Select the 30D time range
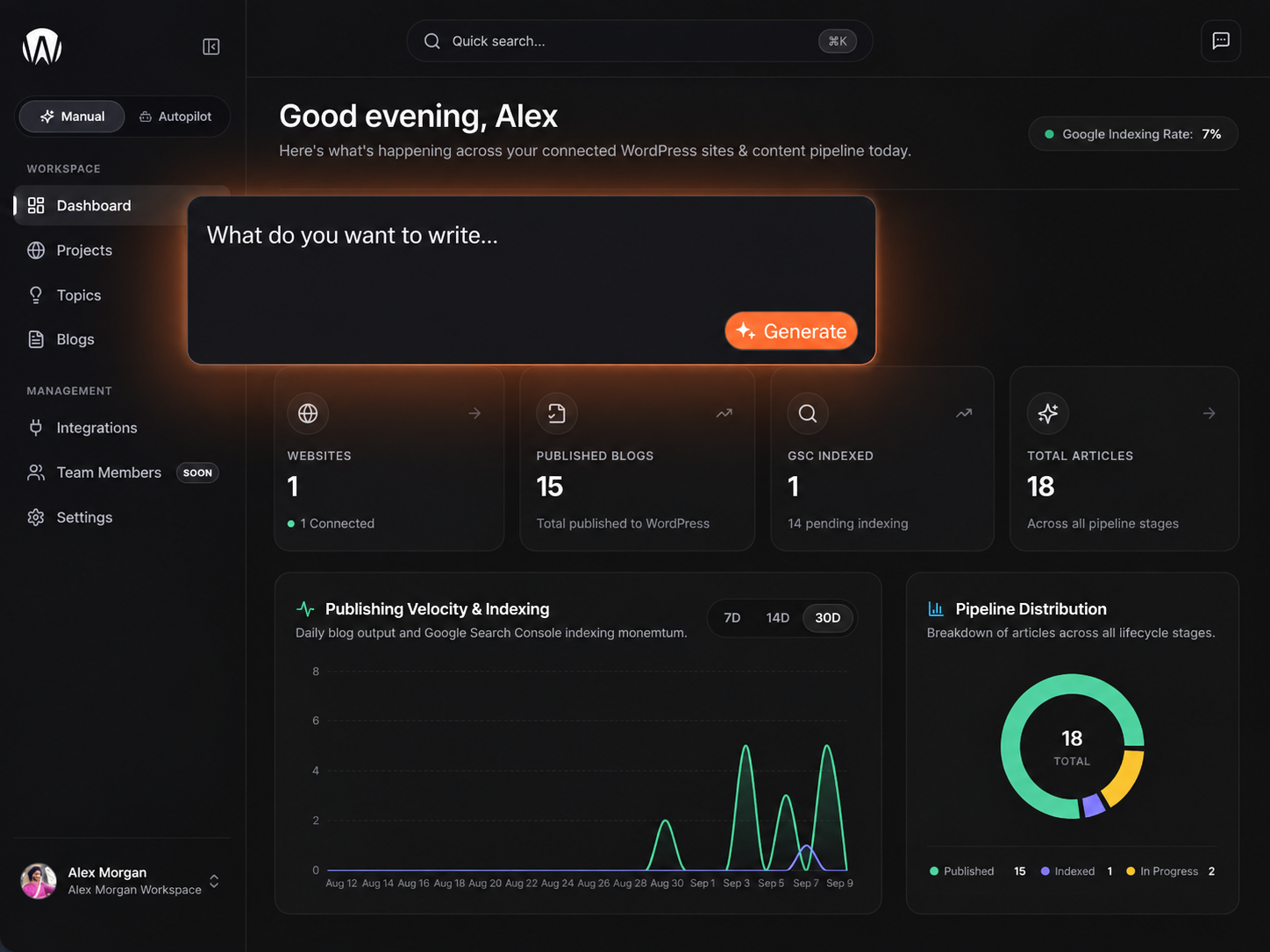 828,618
